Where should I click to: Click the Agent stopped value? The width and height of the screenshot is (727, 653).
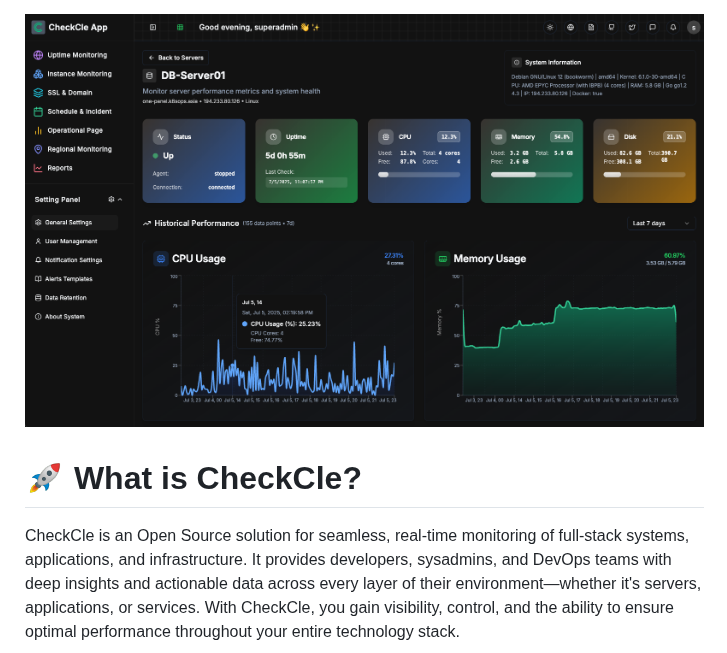[x=224, y=174]
